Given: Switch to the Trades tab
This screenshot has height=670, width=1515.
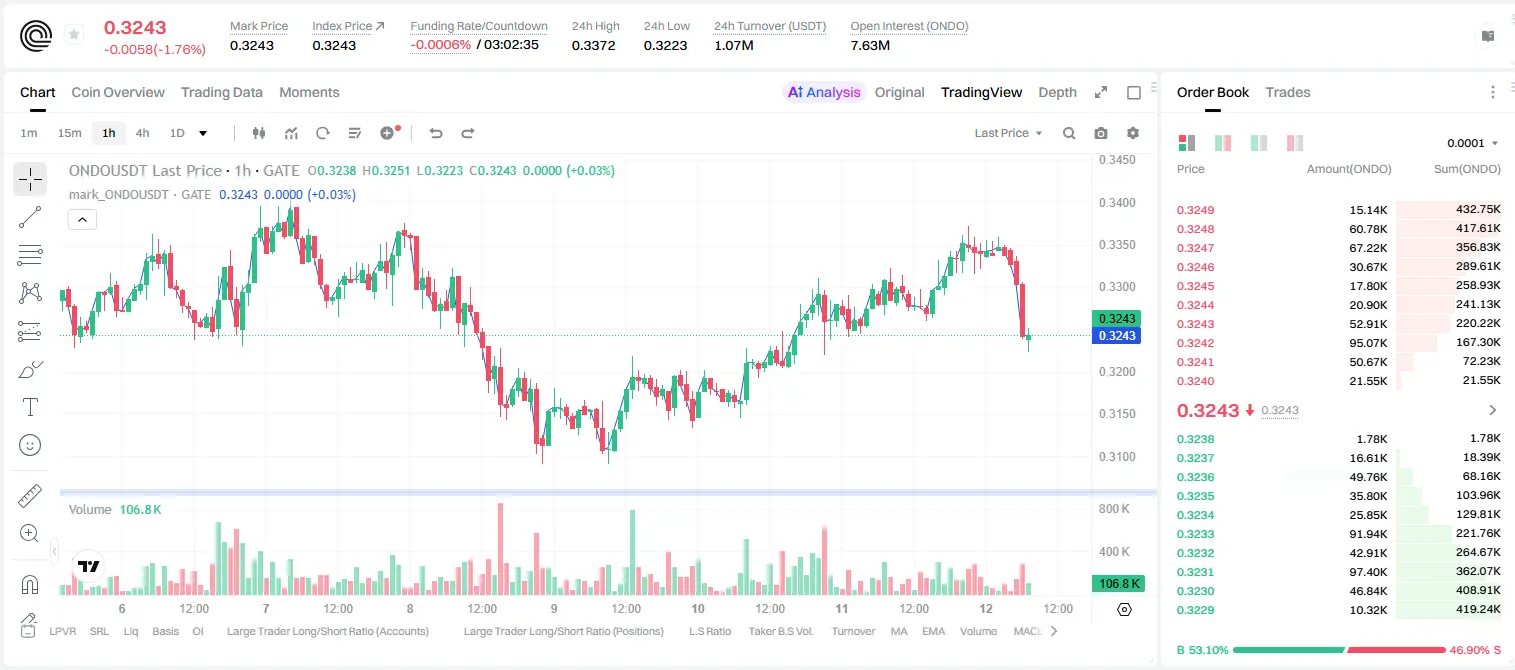Looking at the screenshot, I should tap(1287, 92).
